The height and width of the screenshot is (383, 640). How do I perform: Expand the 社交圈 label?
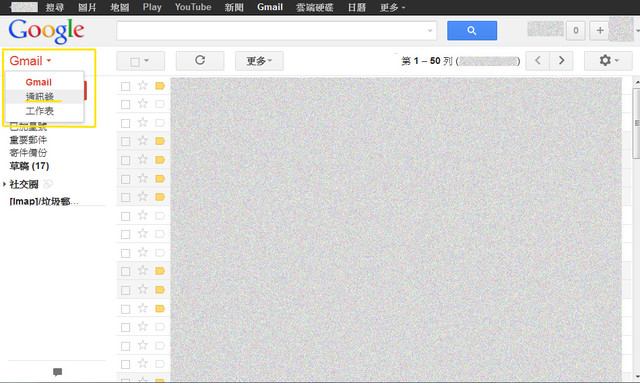coord(4,184)
